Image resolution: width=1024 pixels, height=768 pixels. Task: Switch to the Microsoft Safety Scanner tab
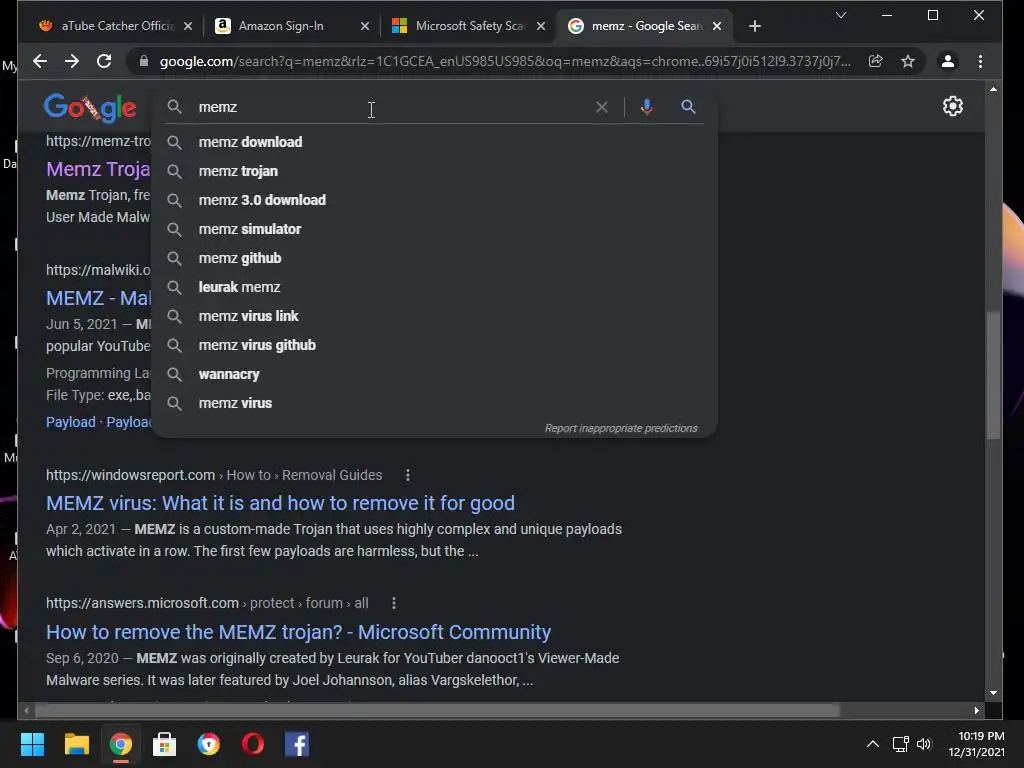470,26
